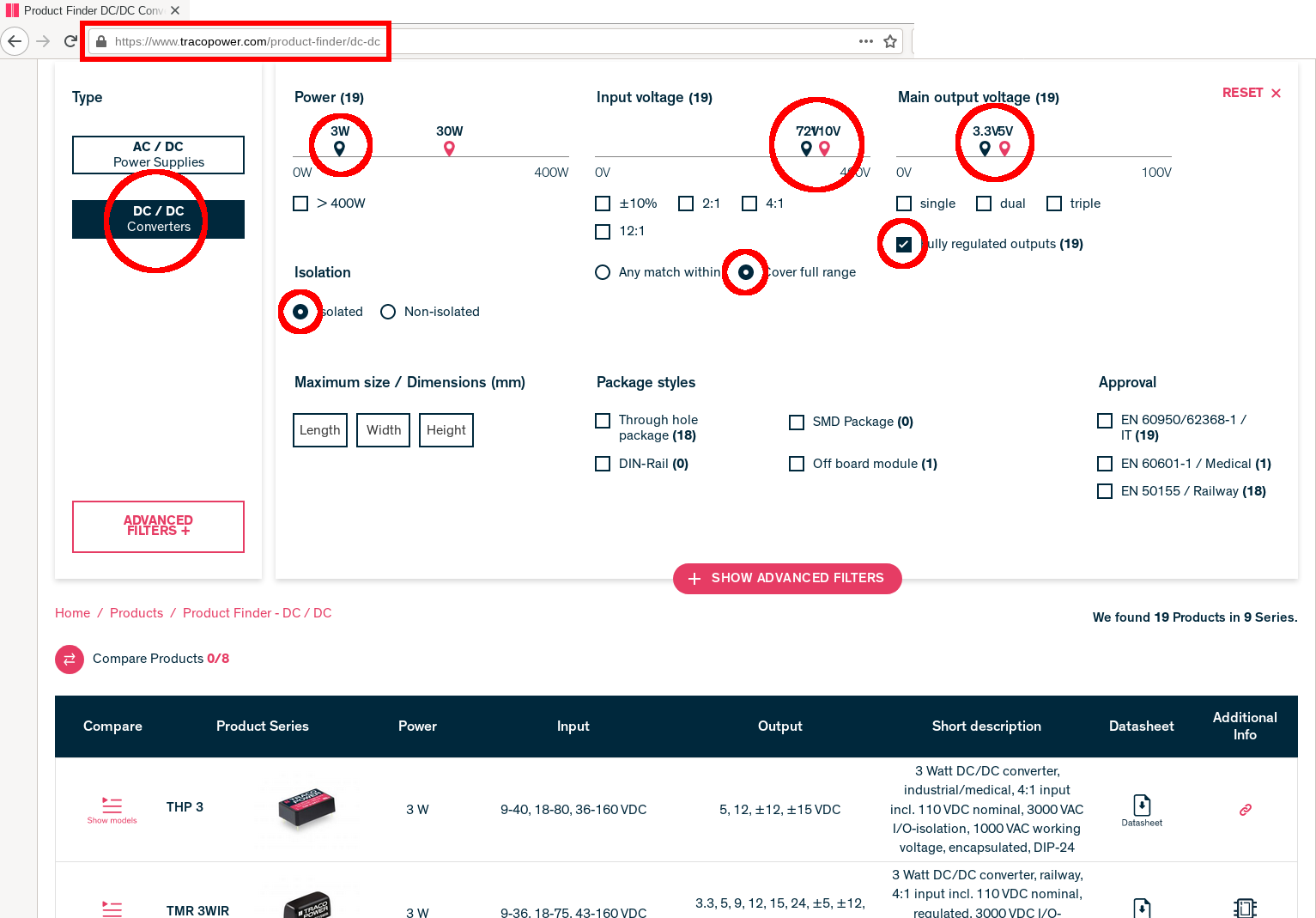Viewport: 1316px width, 918px height.
Task: Click the Width dimension field
Action: (384, 430)
